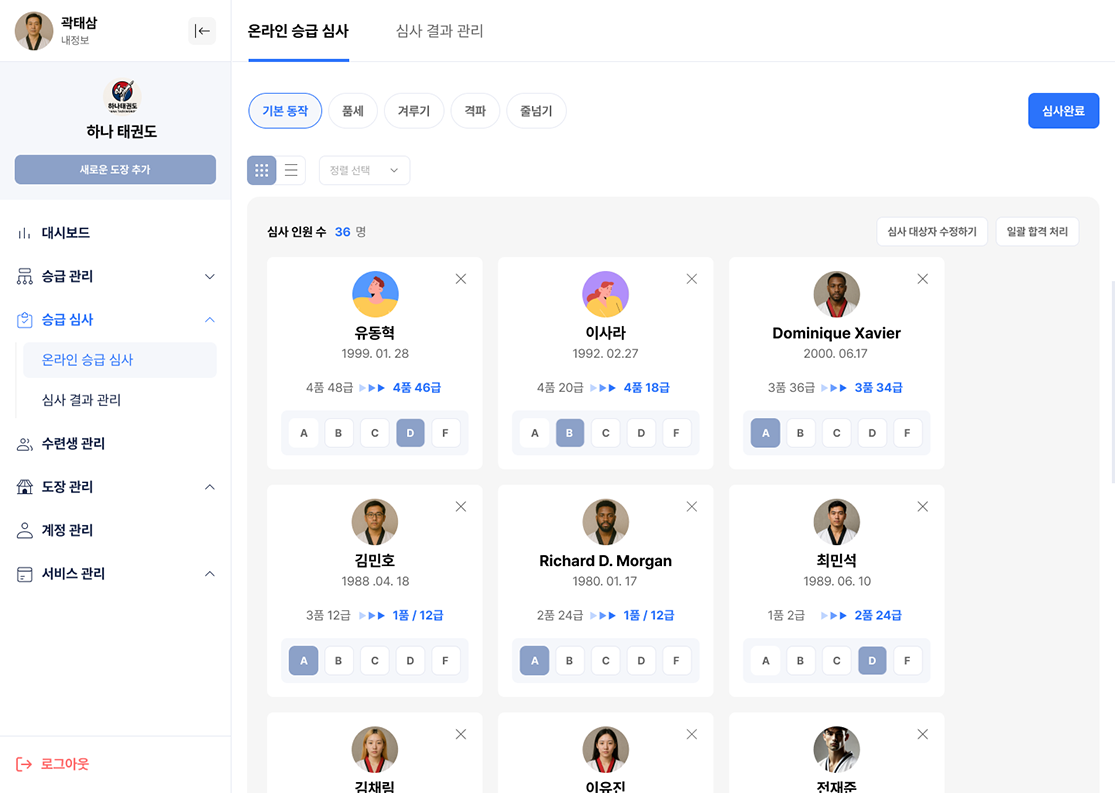Screen dimensions: 1115x793
Task: Click the 승급 심사 clipboard icon
Action: point(24,319)
